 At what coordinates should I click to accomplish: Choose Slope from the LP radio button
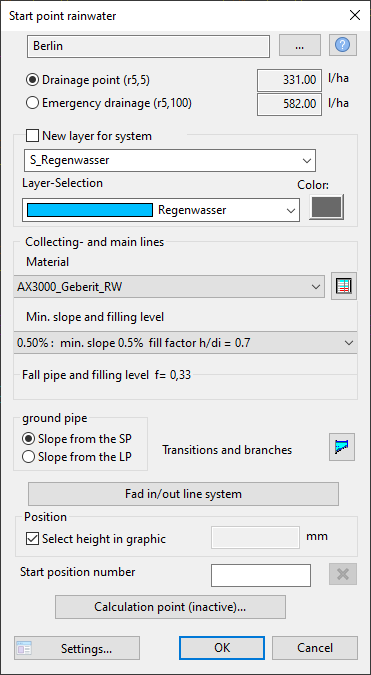(28, 457)
